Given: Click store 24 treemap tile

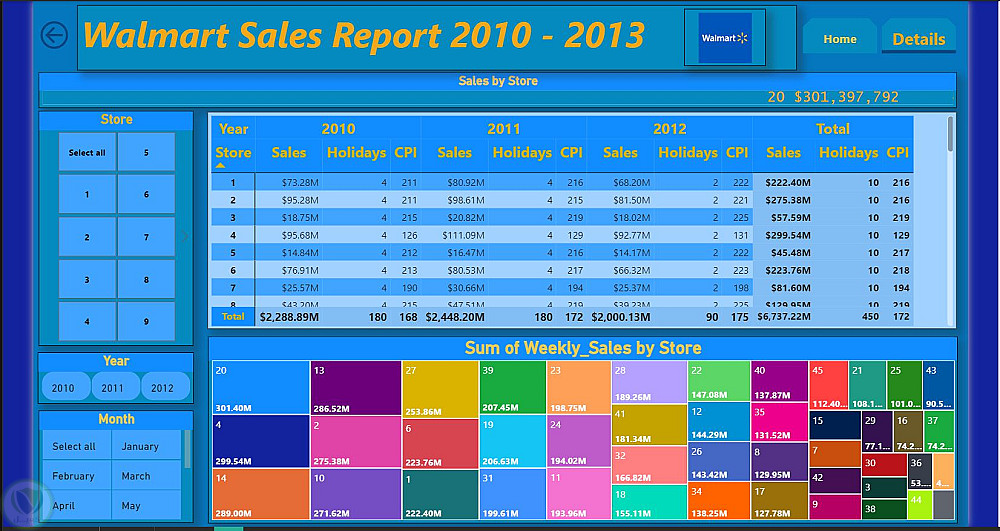Looking at the screenshot, I should click(x=578, y=441).
